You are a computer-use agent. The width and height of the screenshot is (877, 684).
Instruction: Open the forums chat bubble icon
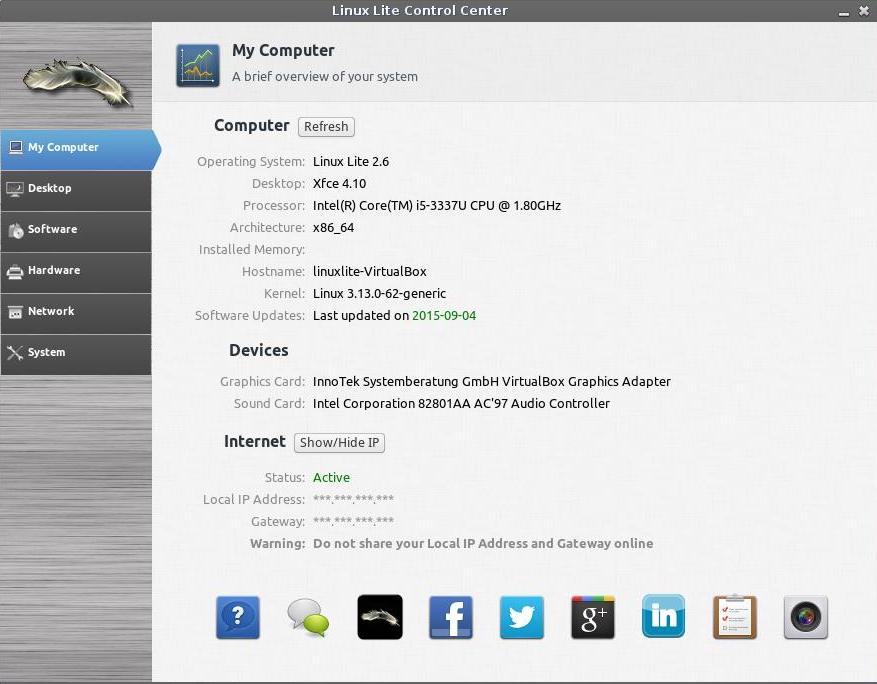308,617
